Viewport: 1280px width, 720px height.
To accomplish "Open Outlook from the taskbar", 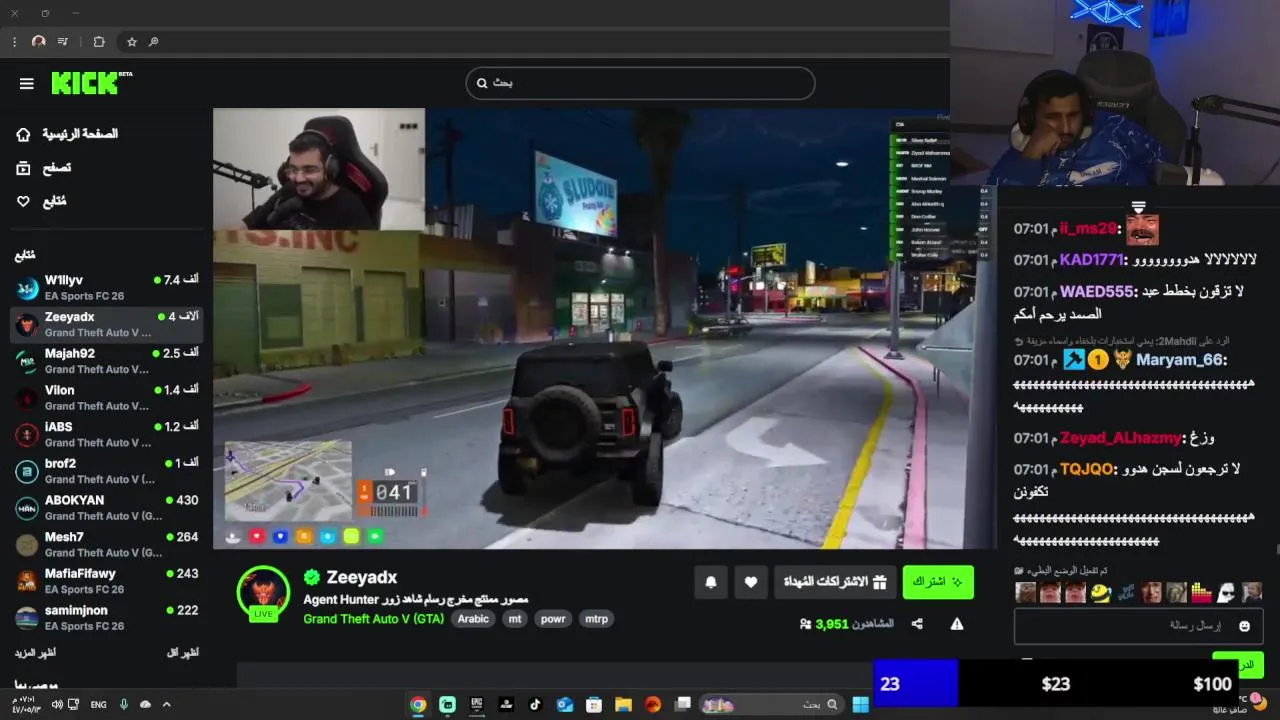I will coord(564,704).
